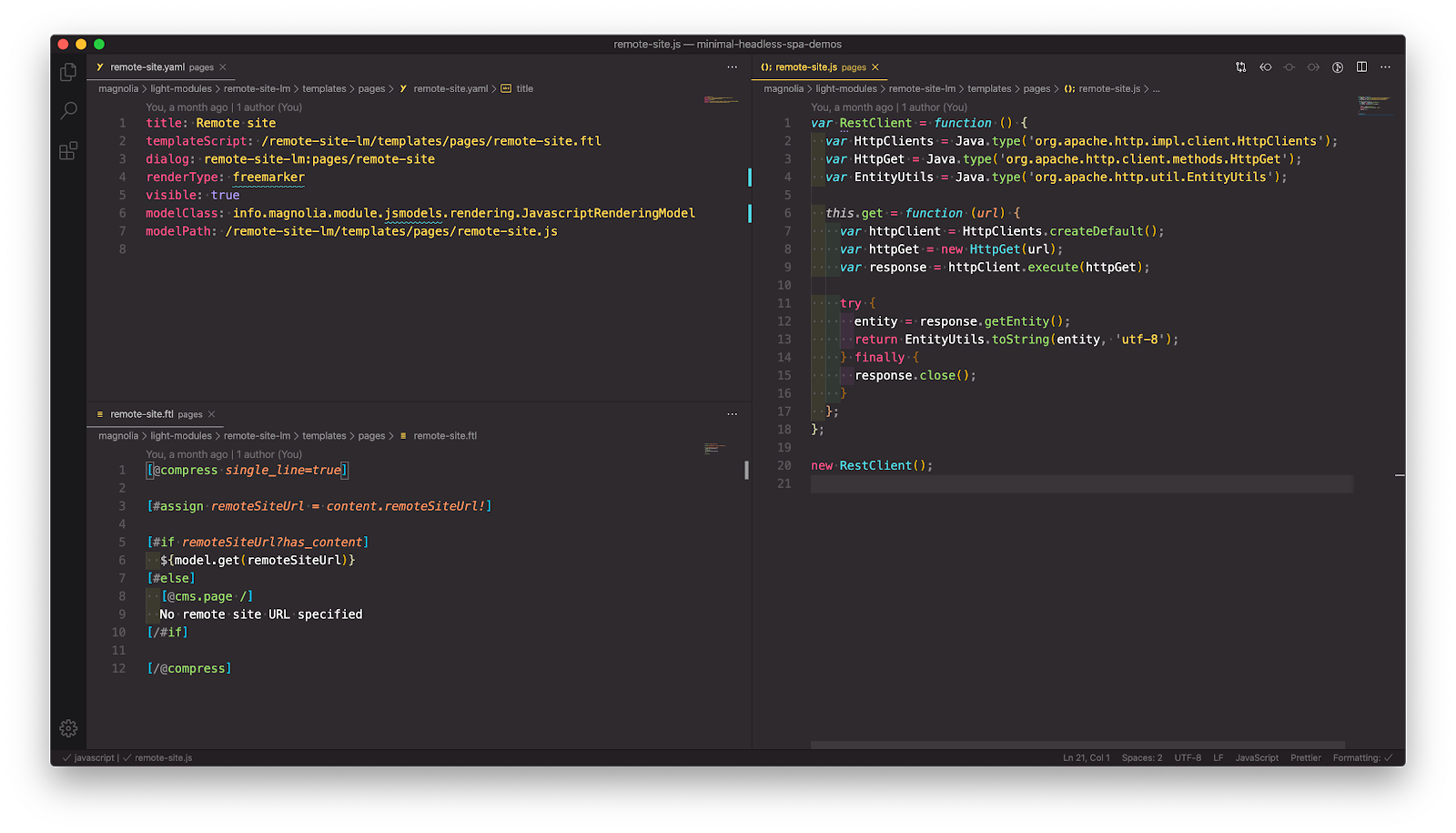Image resolution: width=1456 pixels, height=833 pixels.
Task: Open more actions menu for remote-site.yaml group
Action: (x=732, y=67)
